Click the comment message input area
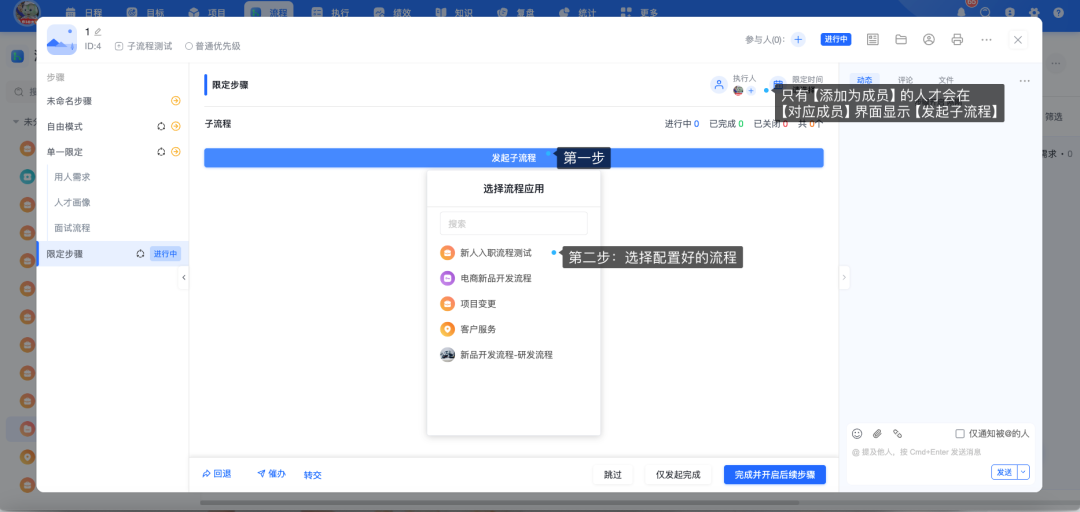 (x=940, y=452)
